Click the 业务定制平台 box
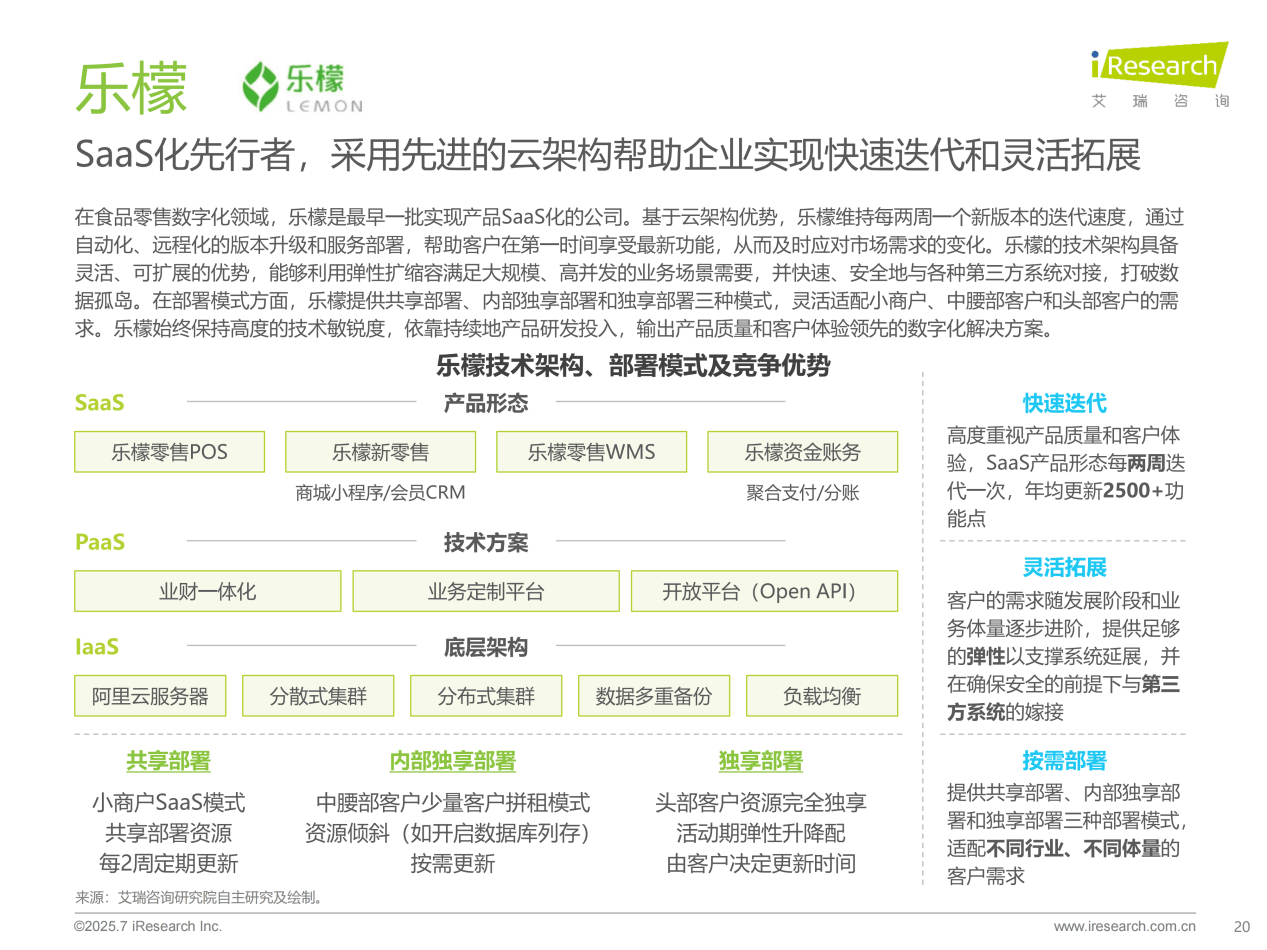The width and height of the screenshot is (1267, 950). coord(485,591)
